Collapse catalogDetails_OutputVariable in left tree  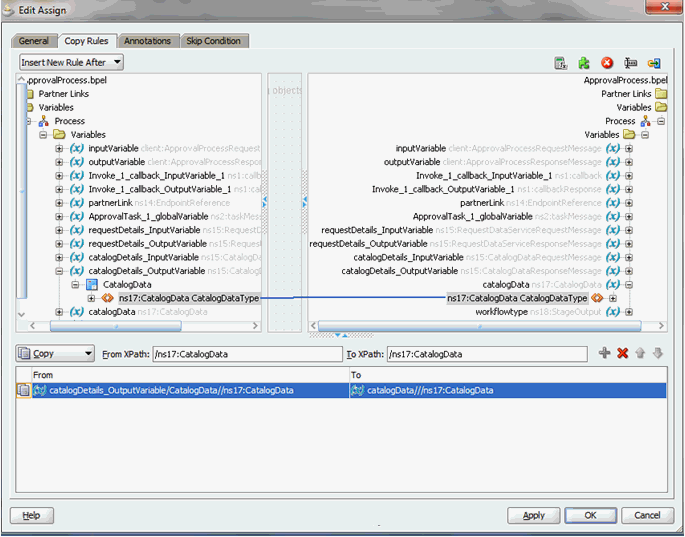pos(59,271)
